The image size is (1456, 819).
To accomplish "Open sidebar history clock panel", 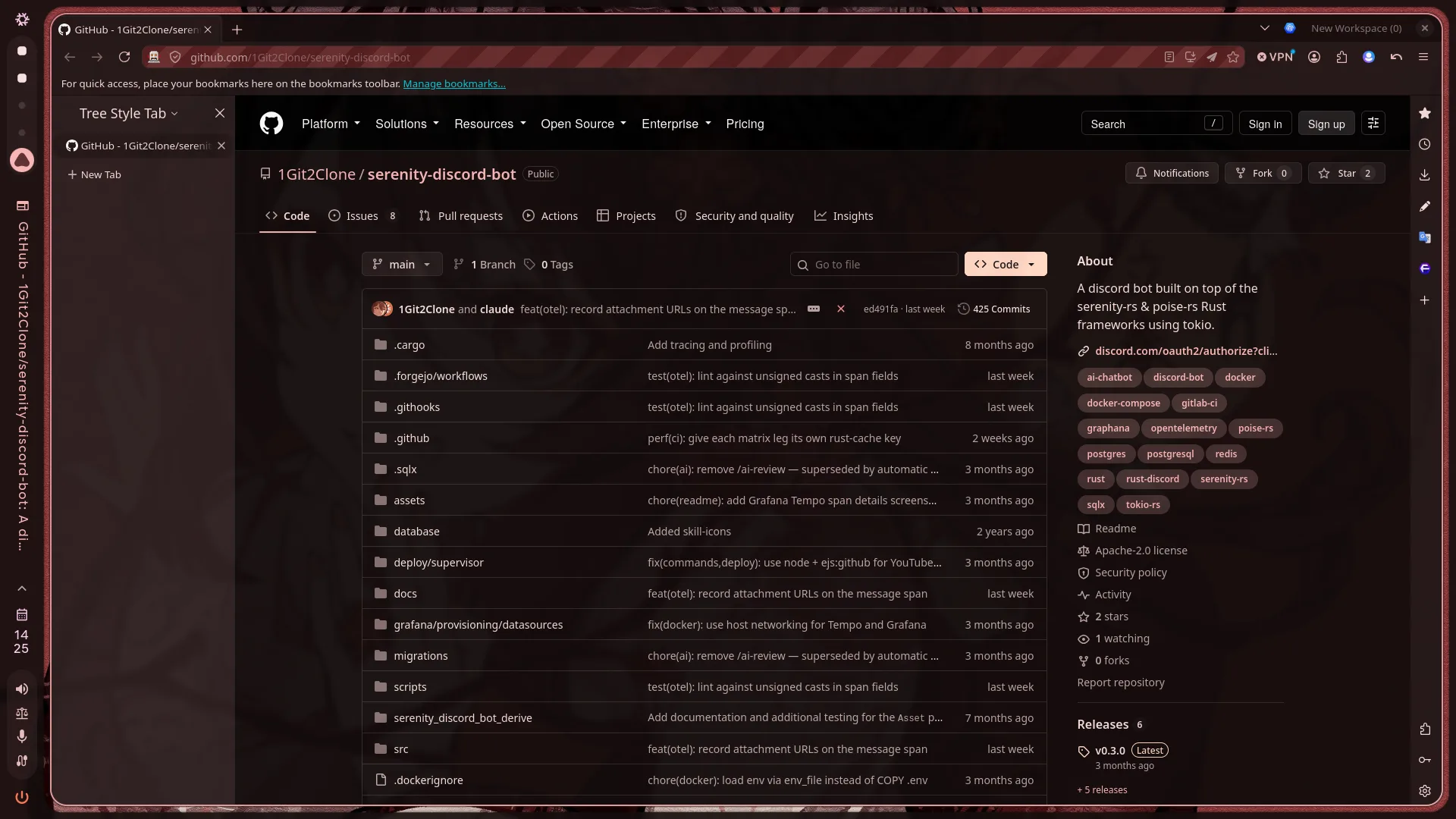I will [x=1425, y=144].
